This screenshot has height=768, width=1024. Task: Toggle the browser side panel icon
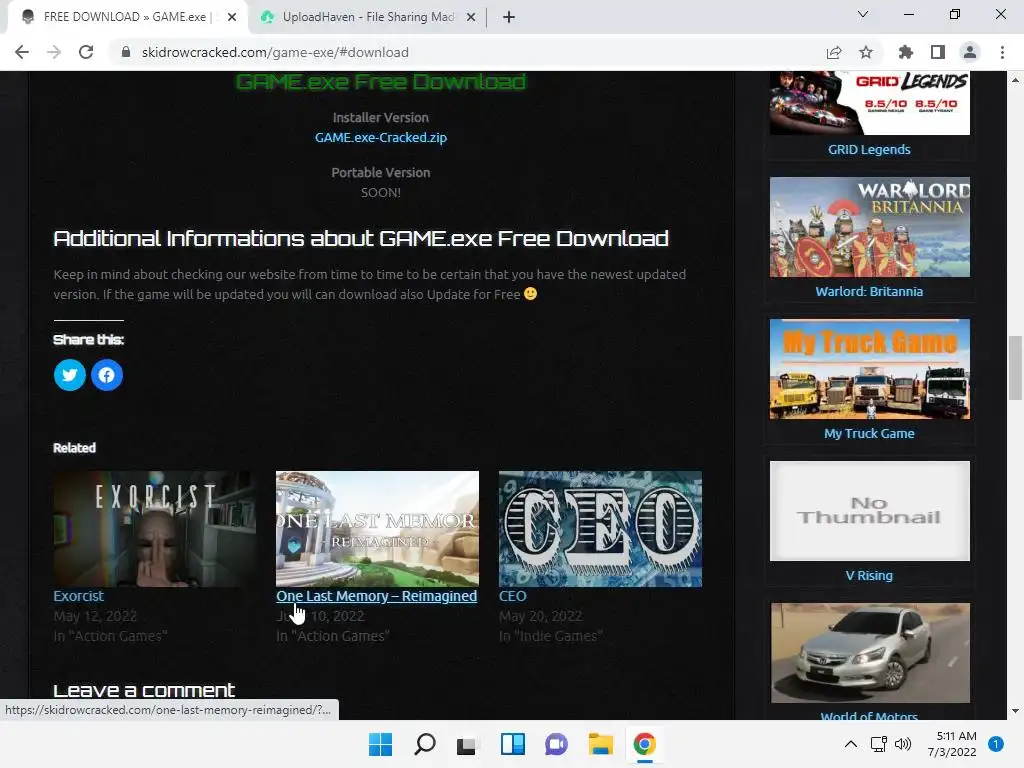pyautogui.click(x=938, y=52)
